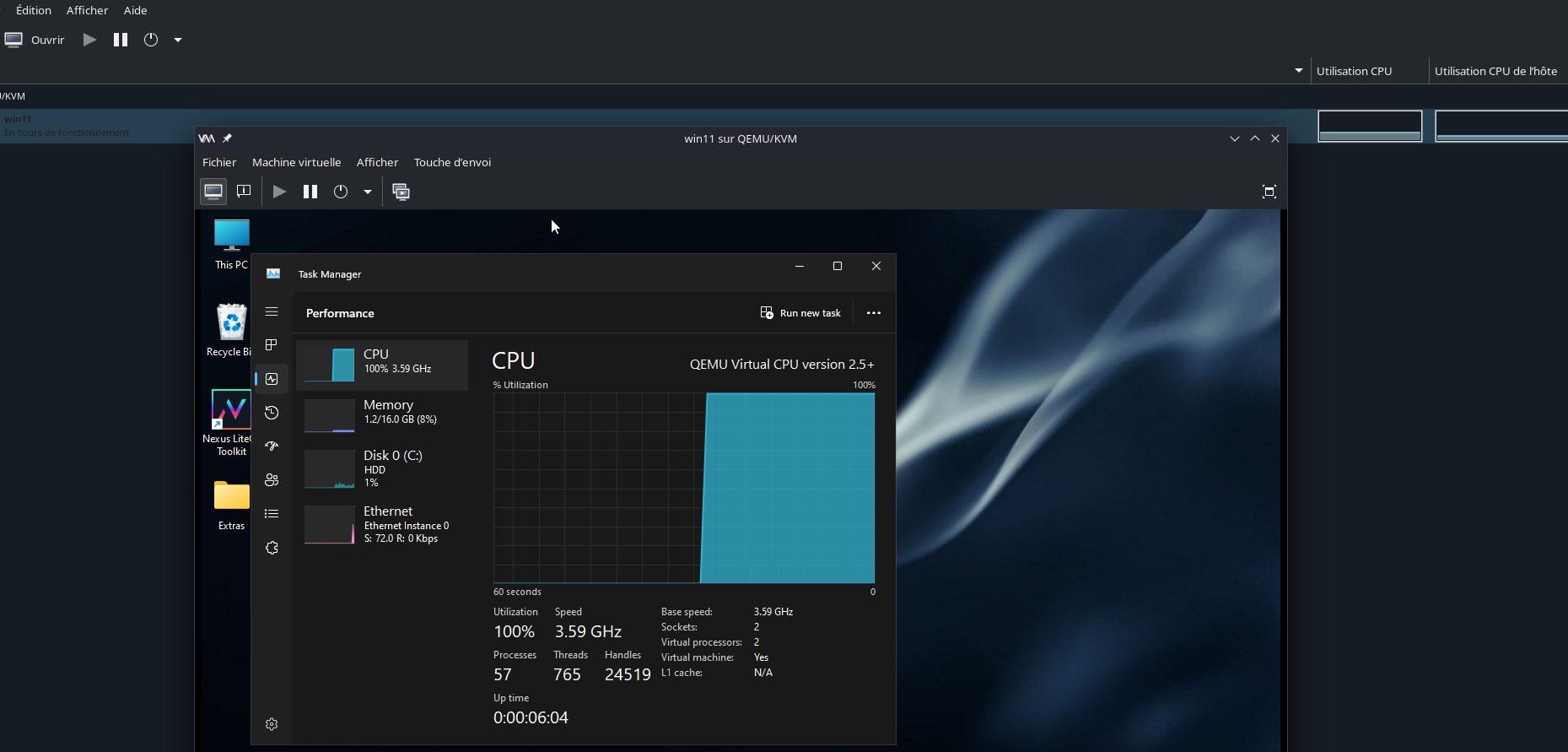Click the Up time value 0:00:06:04
Screen dimensions: 1568x752
coord(531,717)
